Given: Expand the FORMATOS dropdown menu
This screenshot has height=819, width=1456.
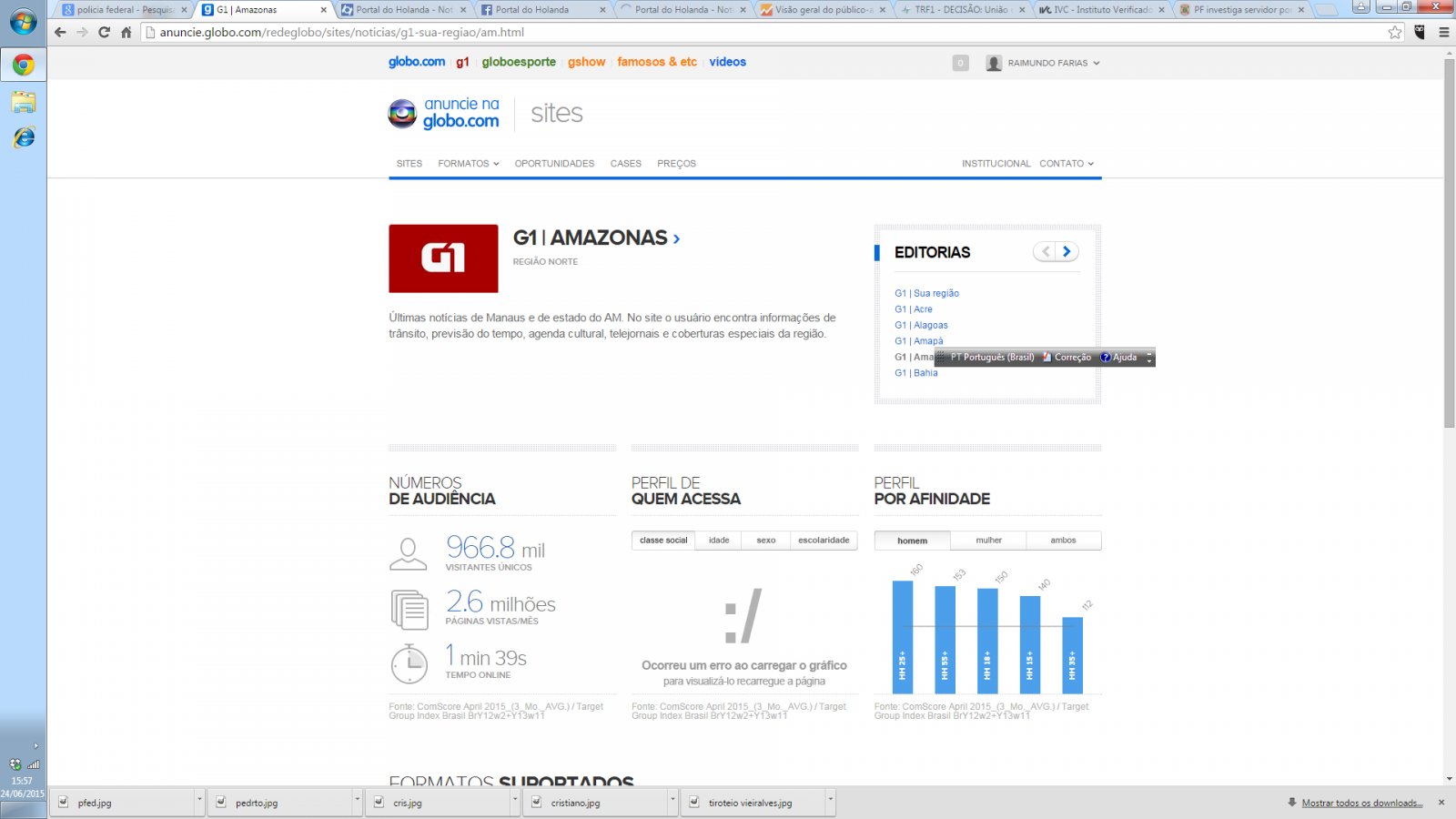Looking at the screenshot, I should click(x=468, y=164).
